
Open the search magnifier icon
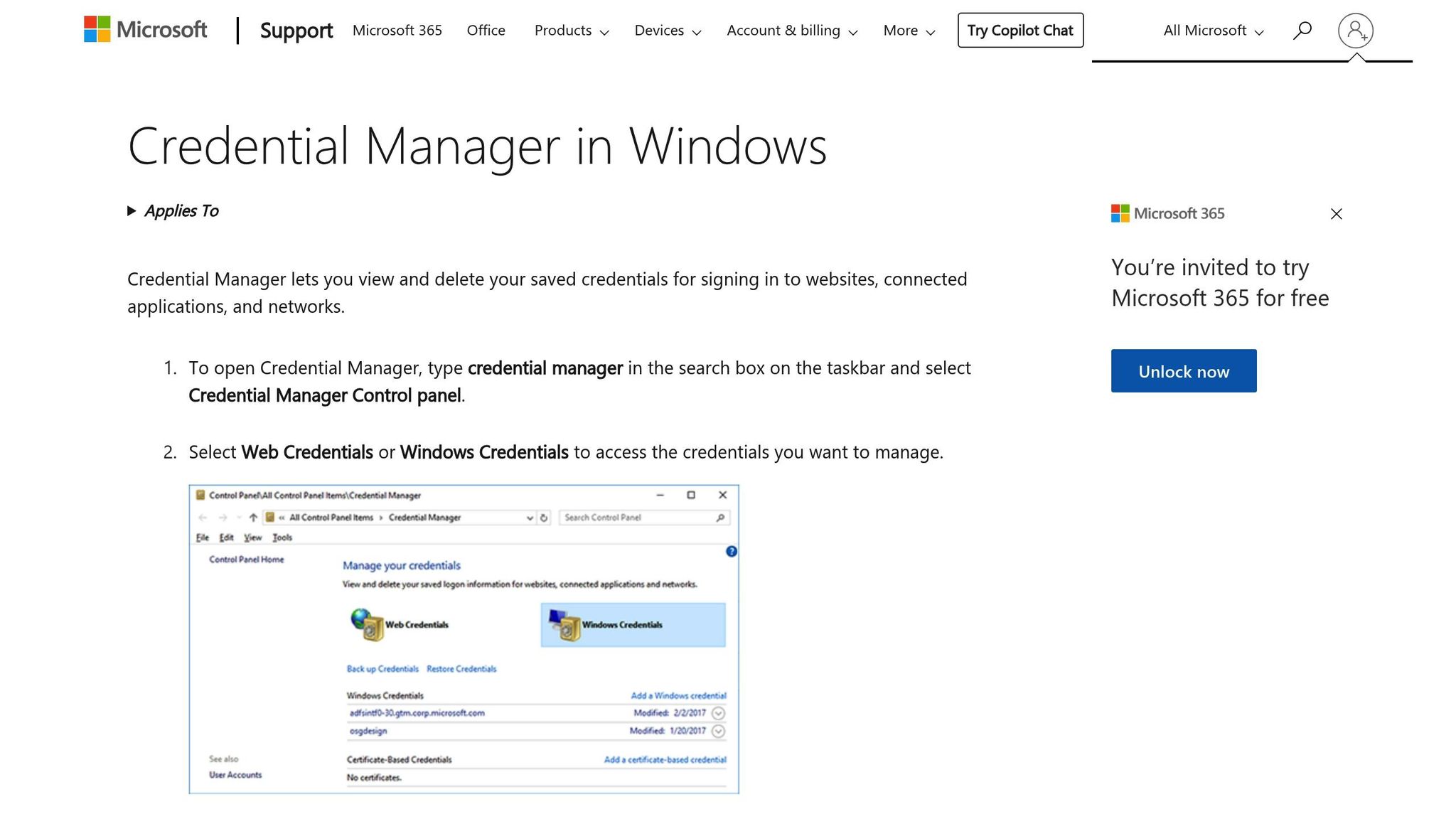(1302, 30)
